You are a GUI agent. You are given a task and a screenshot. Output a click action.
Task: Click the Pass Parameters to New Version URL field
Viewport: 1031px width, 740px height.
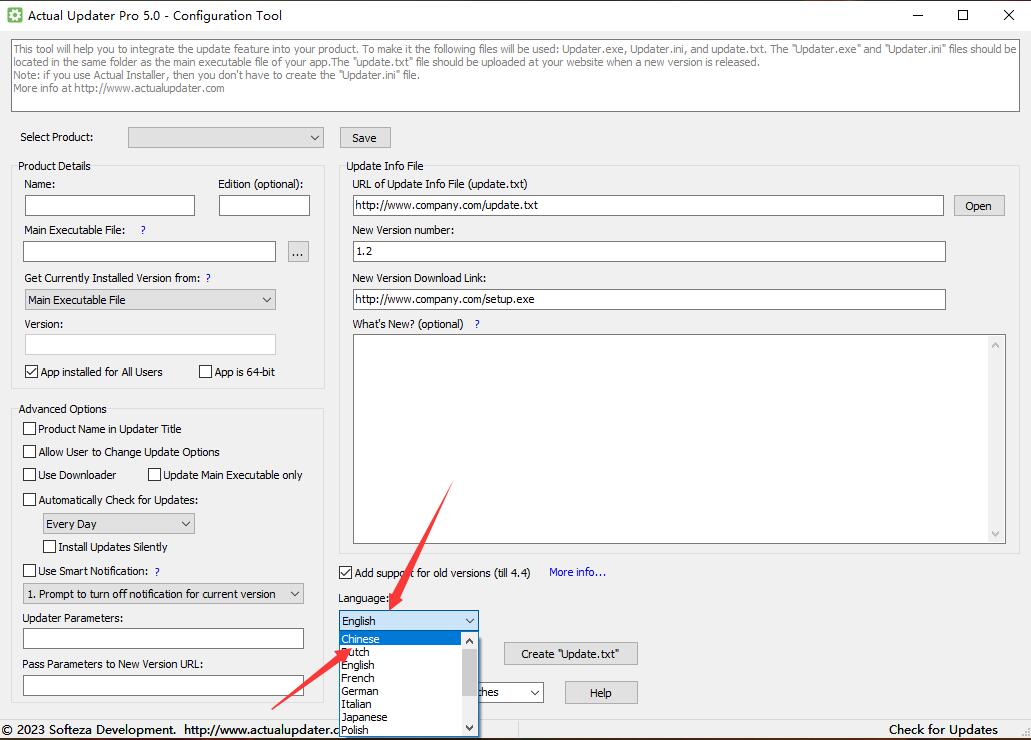[163, 685]
